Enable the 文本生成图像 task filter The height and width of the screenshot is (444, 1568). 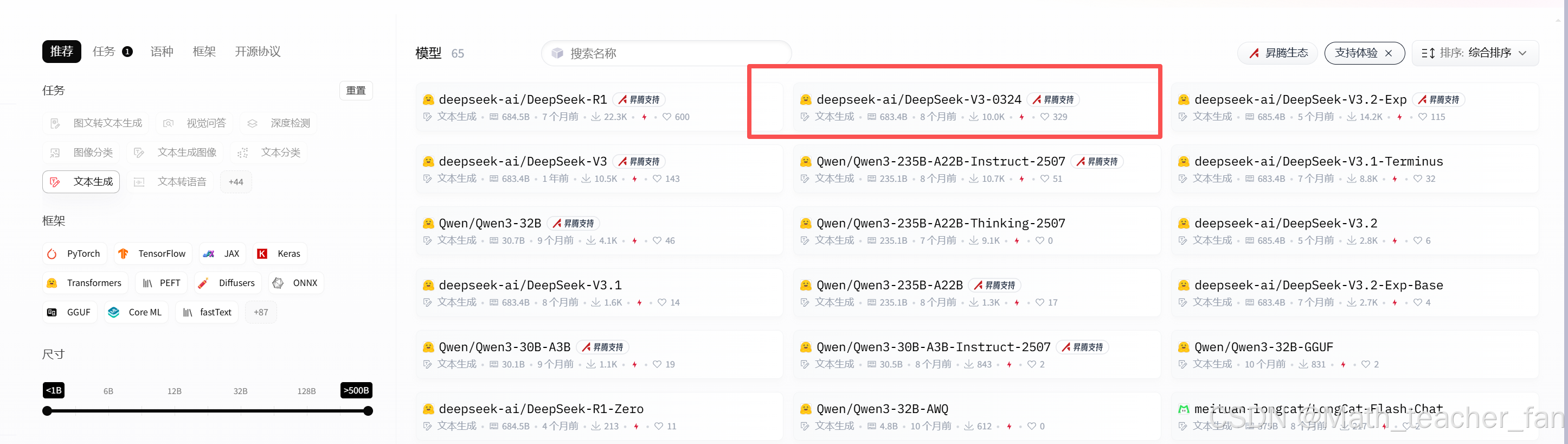point(175,153)
